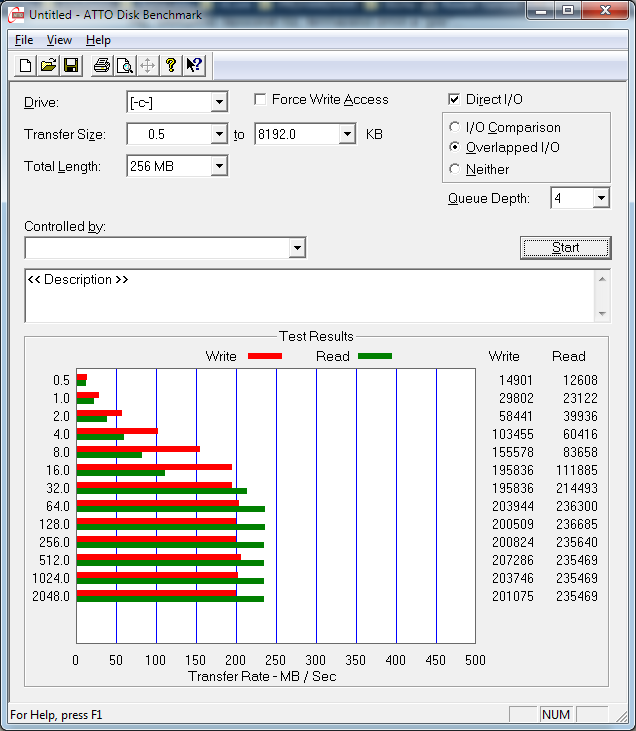Open the View menu
Image resolution: width=636 pixels, height=731 pixels.
point(59,40)
